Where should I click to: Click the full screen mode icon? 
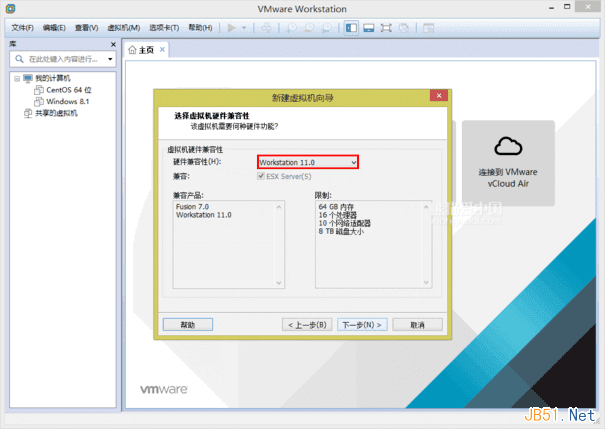(386, 28)
